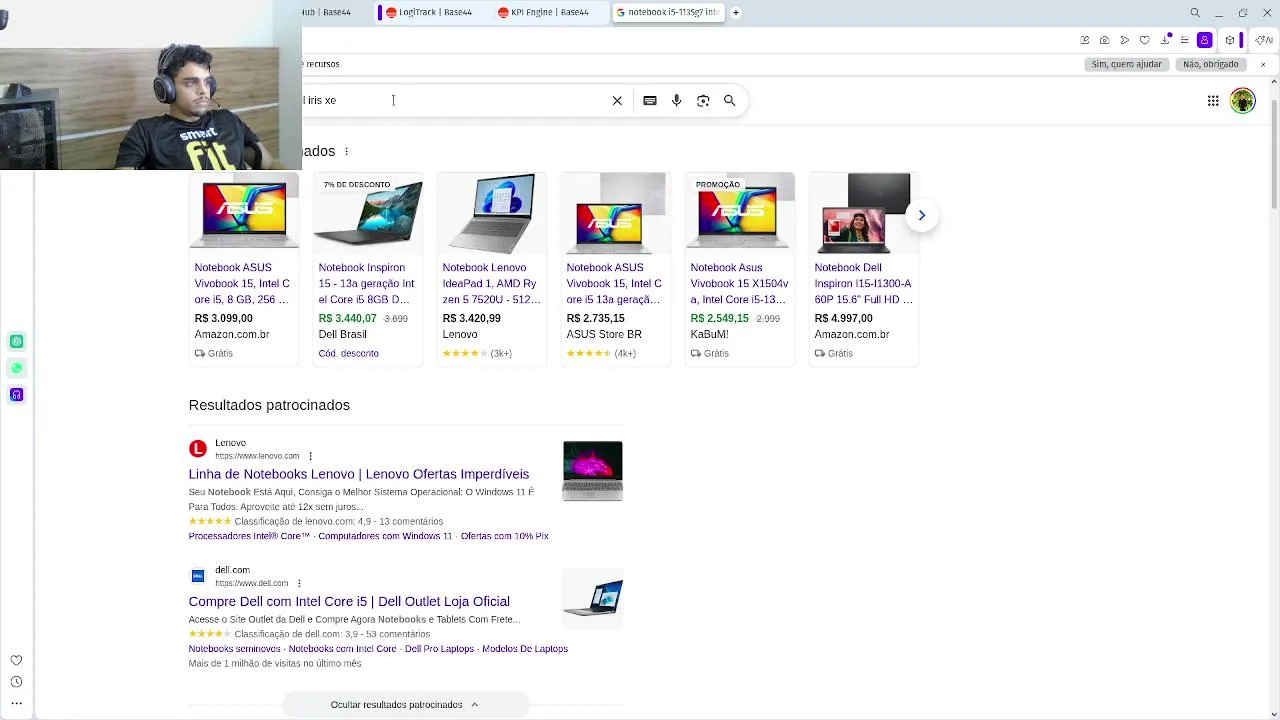
Task: Follow 'Modelos De Laptops' sitelink
Action: 525,649
